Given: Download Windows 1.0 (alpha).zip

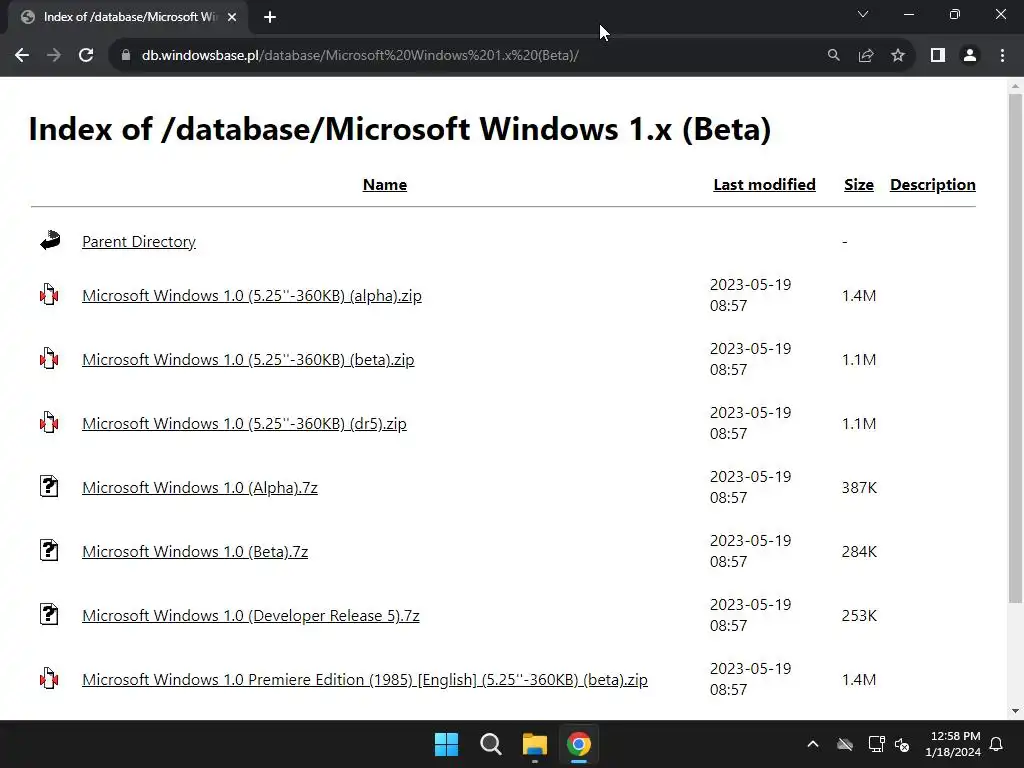Looking at the screenshot, I should point(251,296).
